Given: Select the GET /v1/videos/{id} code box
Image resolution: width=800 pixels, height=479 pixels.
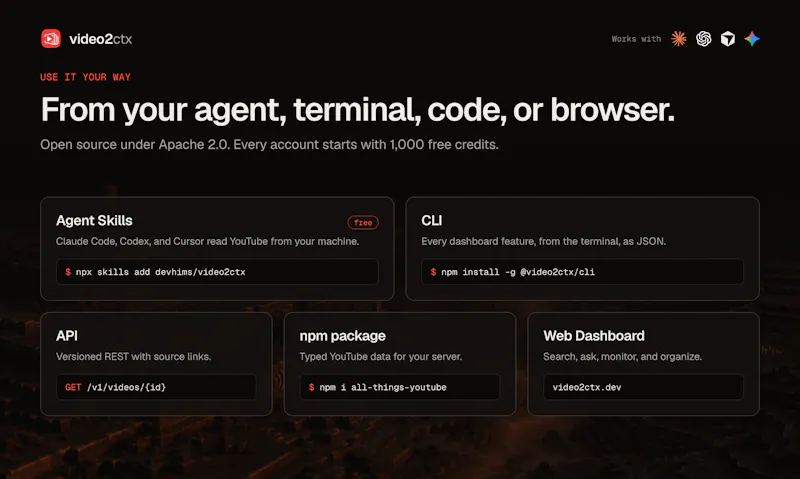Looking at the screenshot, I should click(156, 387).
